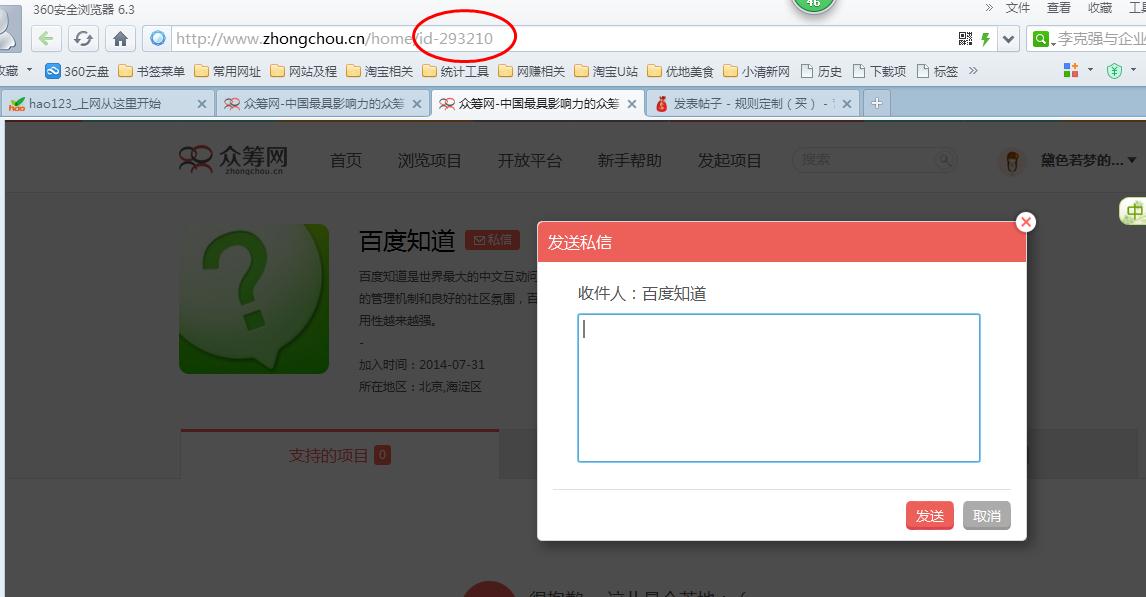
Task: Open a new browser tab with plus button
Action: [x=876, y=103]
